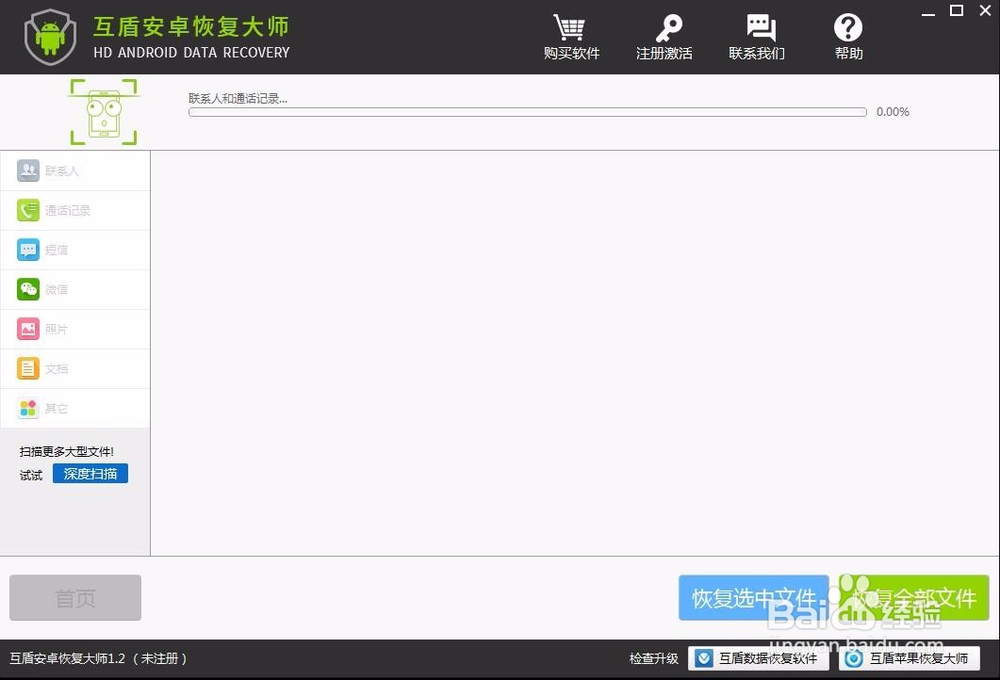1000x680 pixels.
Task: Select the 联系人 contacts category icon
Action: (28, 170)
